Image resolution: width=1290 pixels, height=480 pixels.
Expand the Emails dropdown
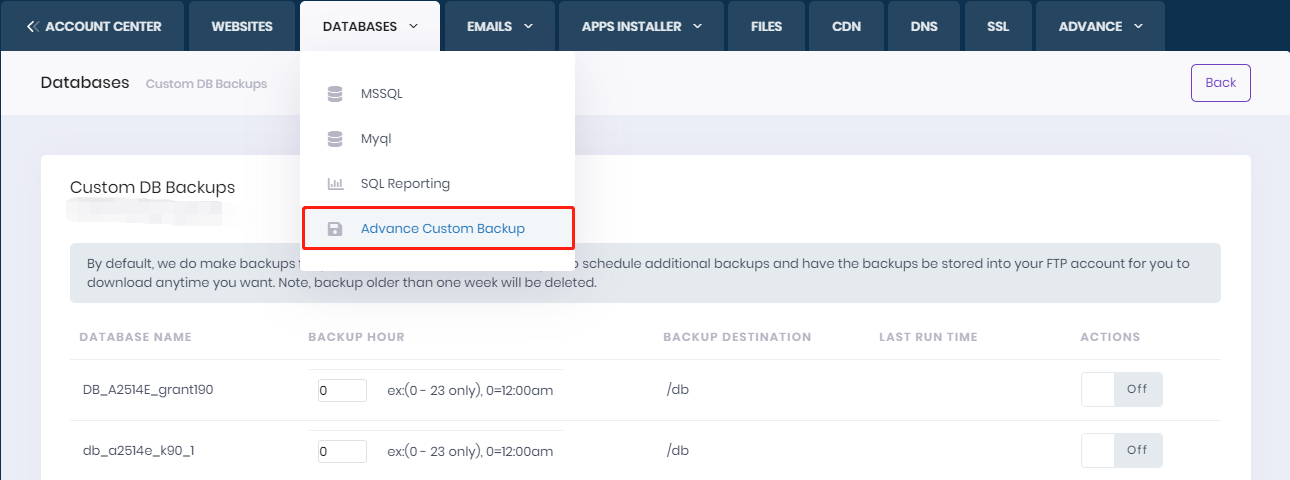point(500,27)
